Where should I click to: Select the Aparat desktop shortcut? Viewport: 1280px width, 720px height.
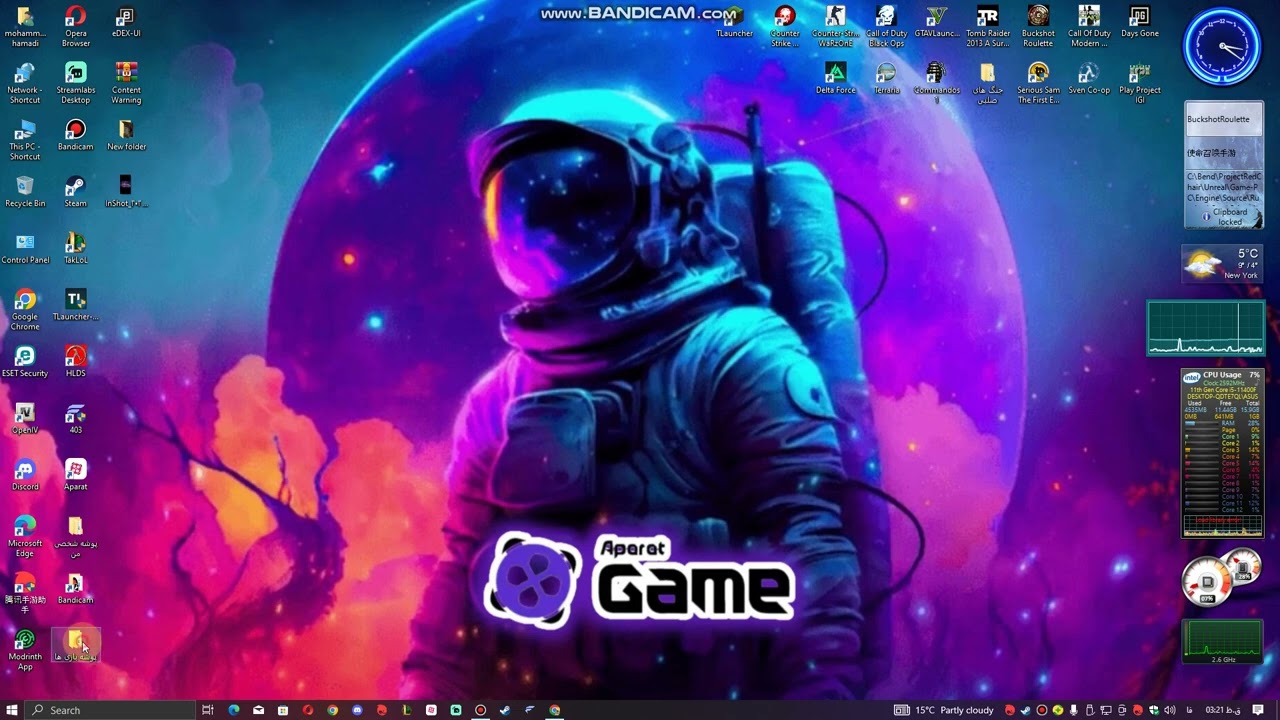75,475
